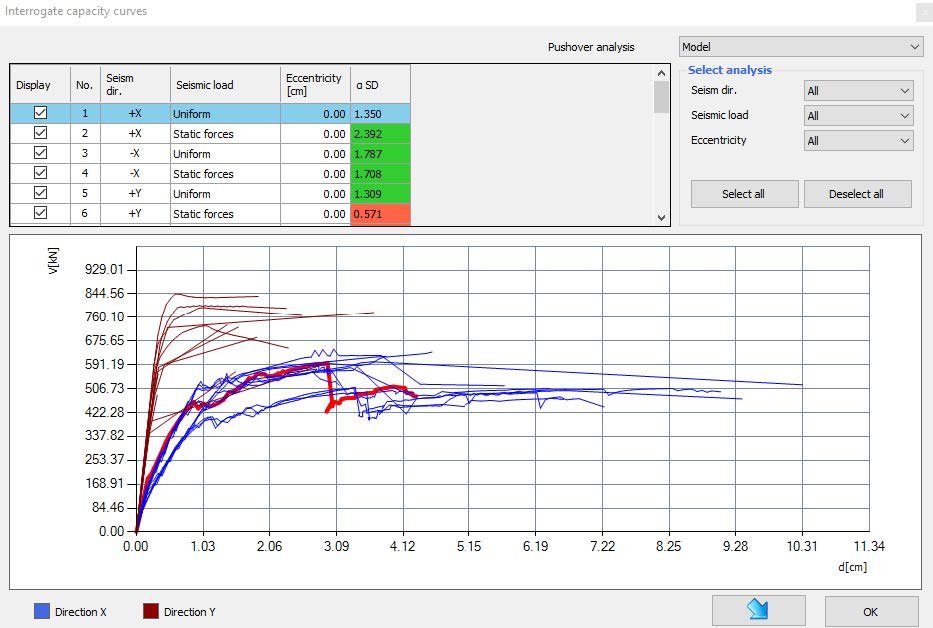The height and width of the screenshot is (628, 933).
Task: Select the α SD value 1.708
Action: (x=380, y=174)
